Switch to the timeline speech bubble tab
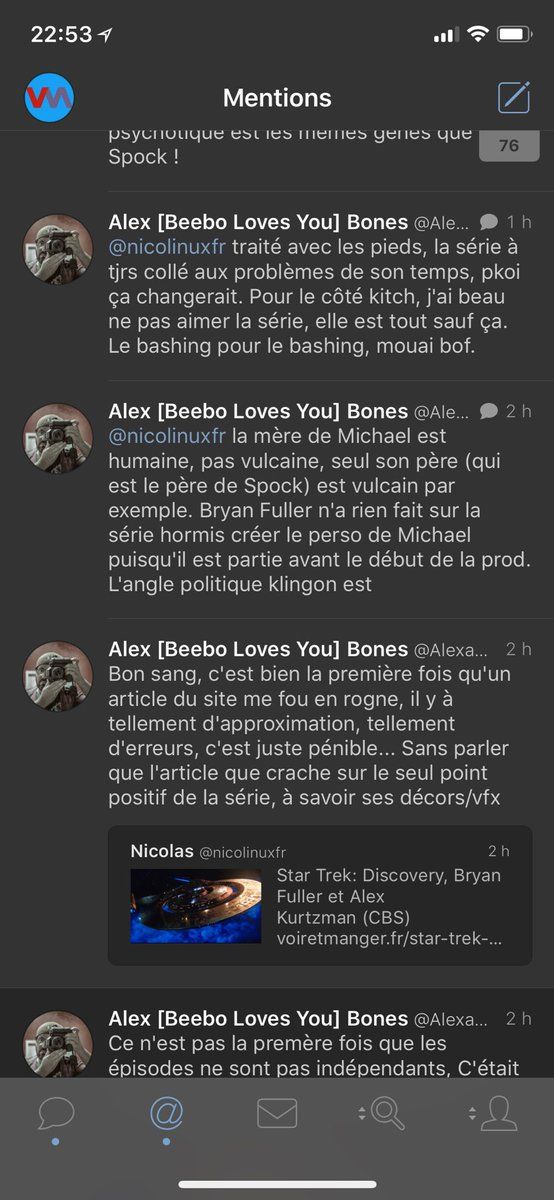554x1200 pixels. [x=56, y=1113]
